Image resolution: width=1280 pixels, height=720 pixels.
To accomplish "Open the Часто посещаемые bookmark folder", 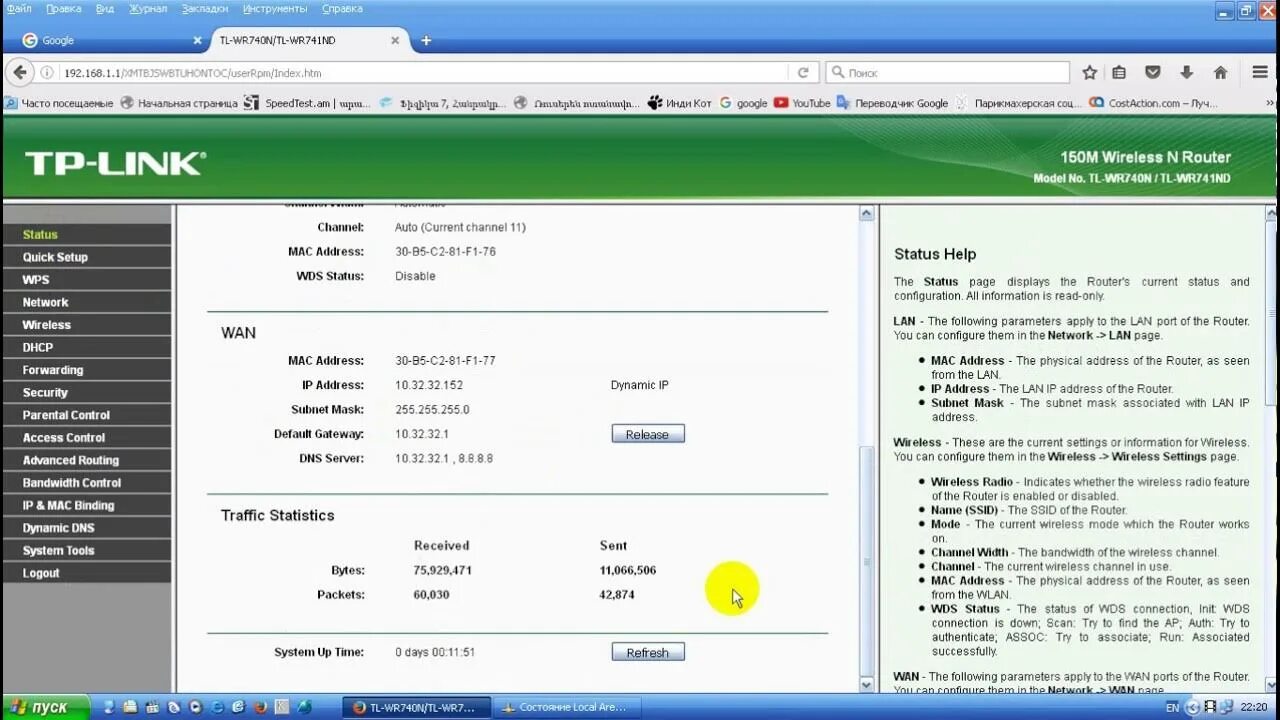I will [x=59, y=103].
